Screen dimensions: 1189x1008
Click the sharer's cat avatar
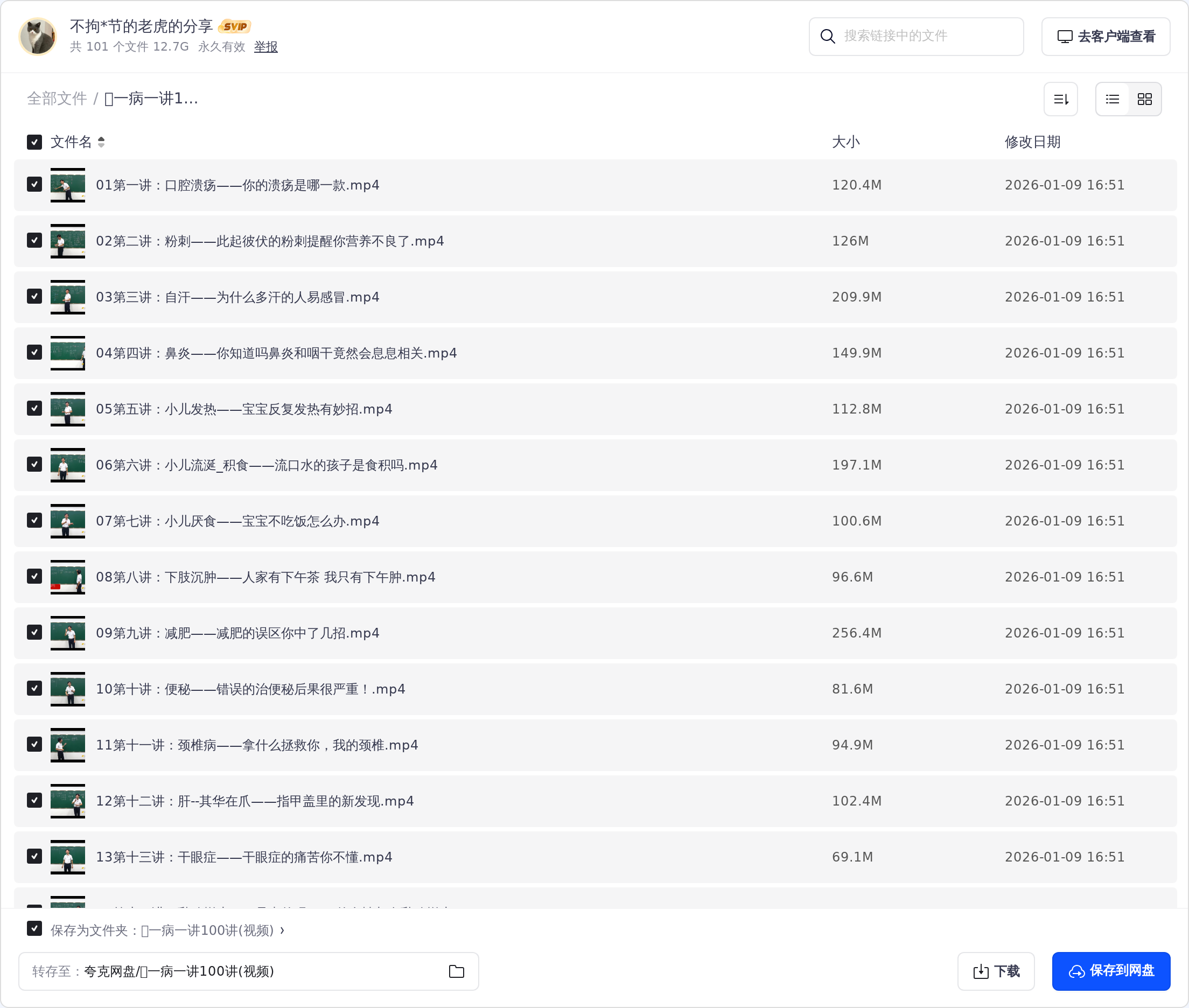pos(38,37)
